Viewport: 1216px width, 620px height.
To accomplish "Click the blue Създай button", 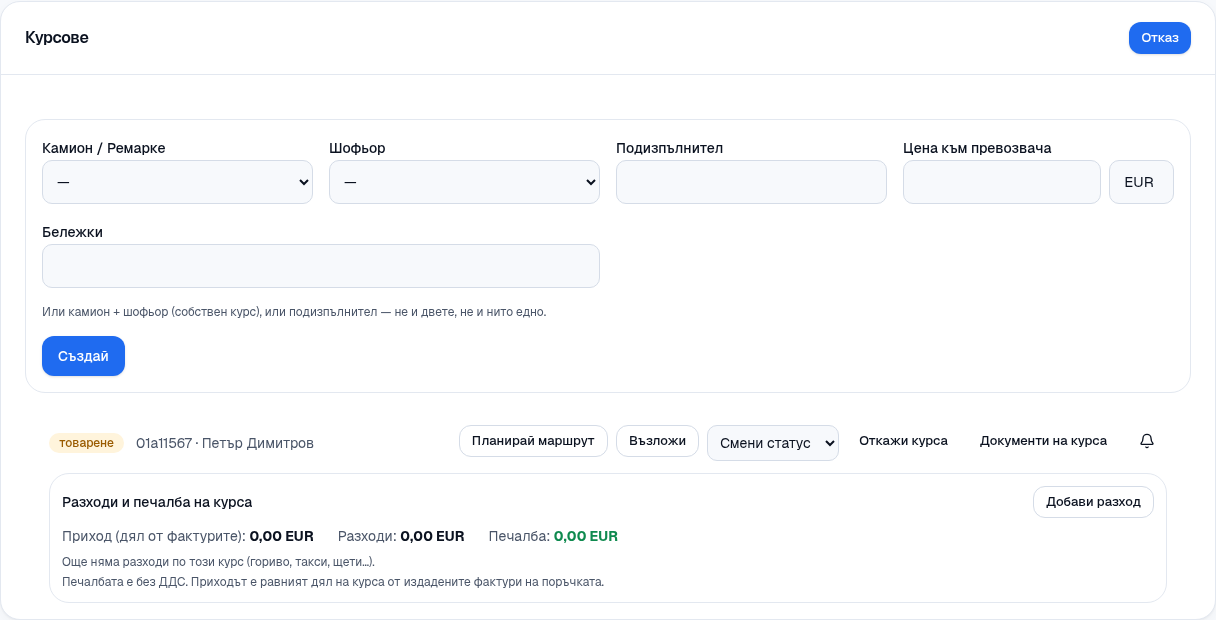I will click(x=83, y=356).
